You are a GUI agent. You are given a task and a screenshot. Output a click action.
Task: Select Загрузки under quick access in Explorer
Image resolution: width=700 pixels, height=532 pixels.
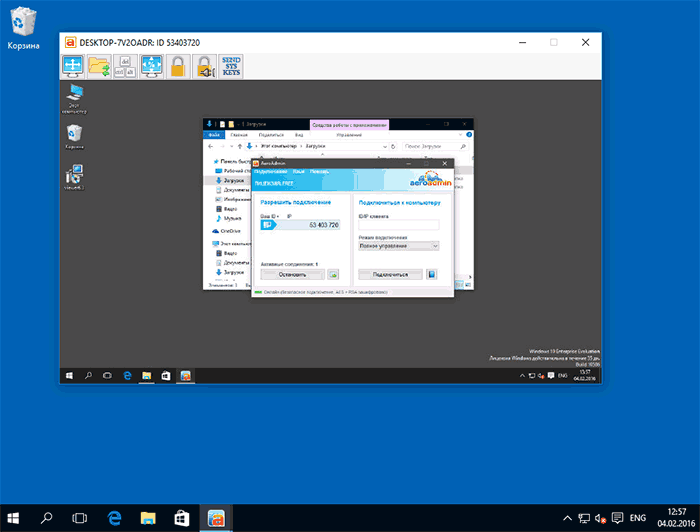click(229, 181)
